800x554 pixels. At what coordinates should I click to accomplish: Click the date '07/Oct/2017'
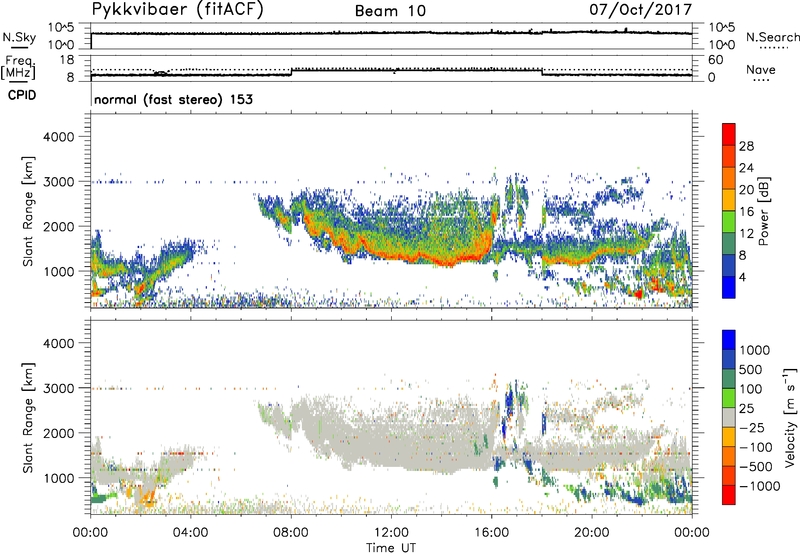click(640, 10)
